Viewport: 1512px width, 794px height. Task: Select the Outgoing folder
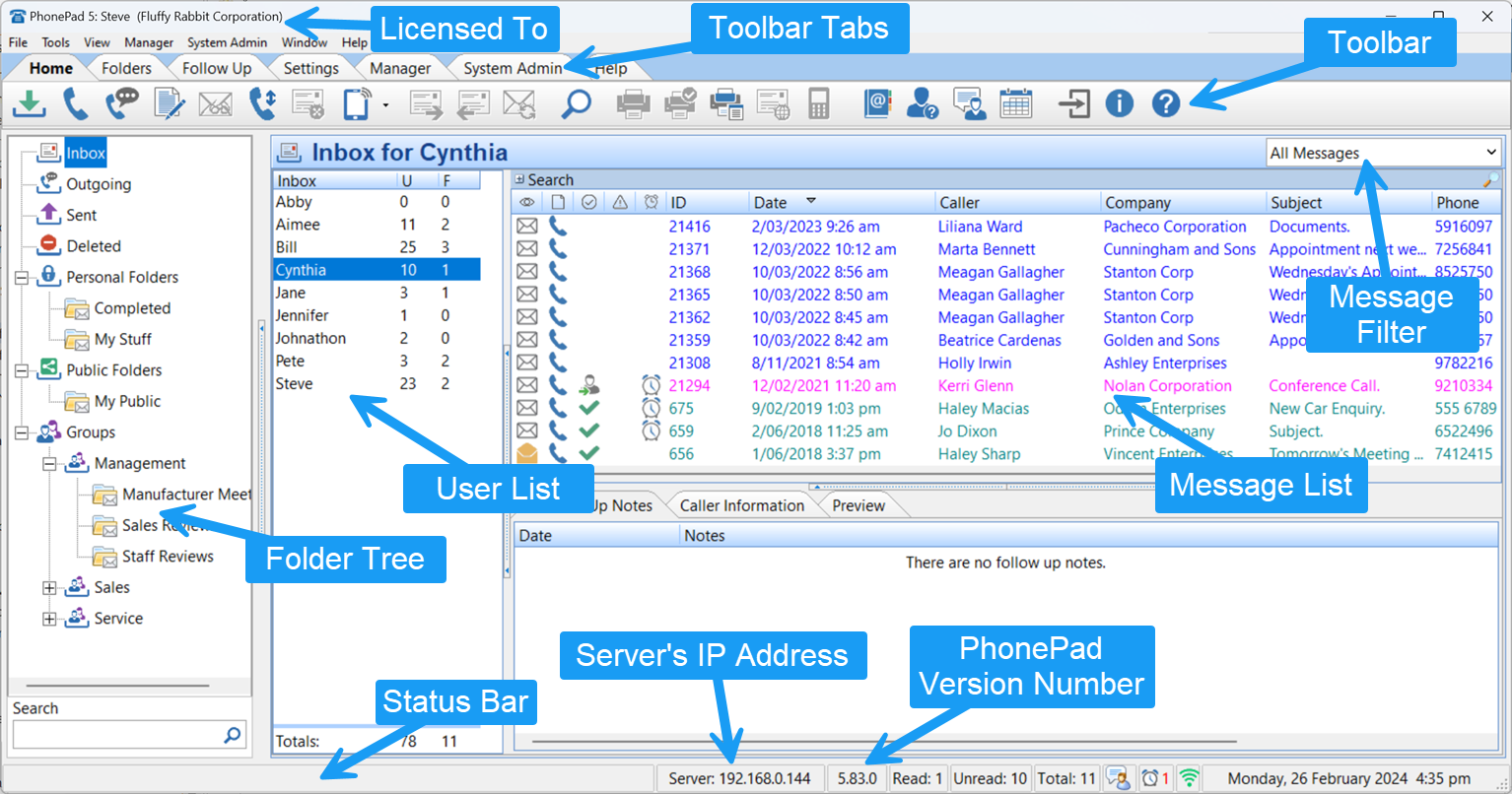click(x=99, y=184)
